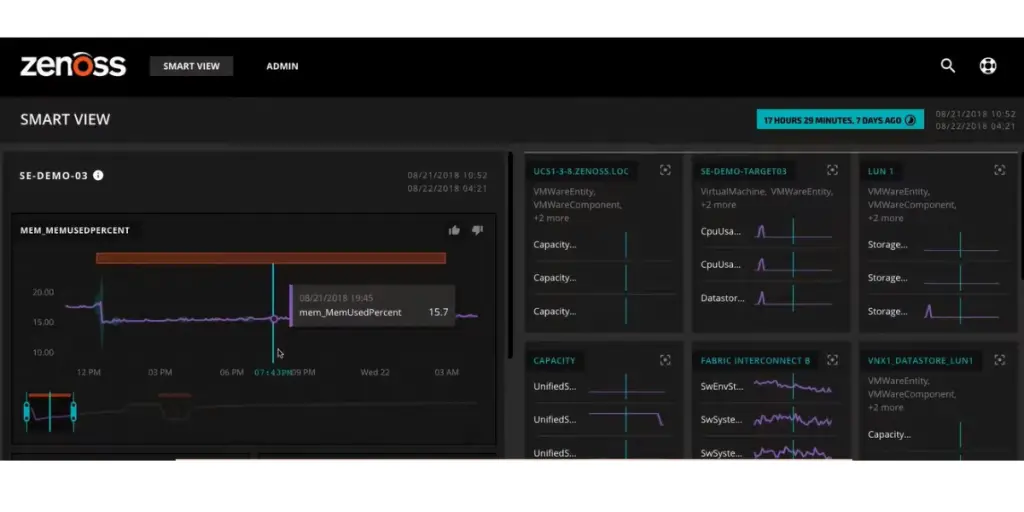Click thumbs up on MEM_MEMUSEDPERCENT graph

tap(454, 230)
